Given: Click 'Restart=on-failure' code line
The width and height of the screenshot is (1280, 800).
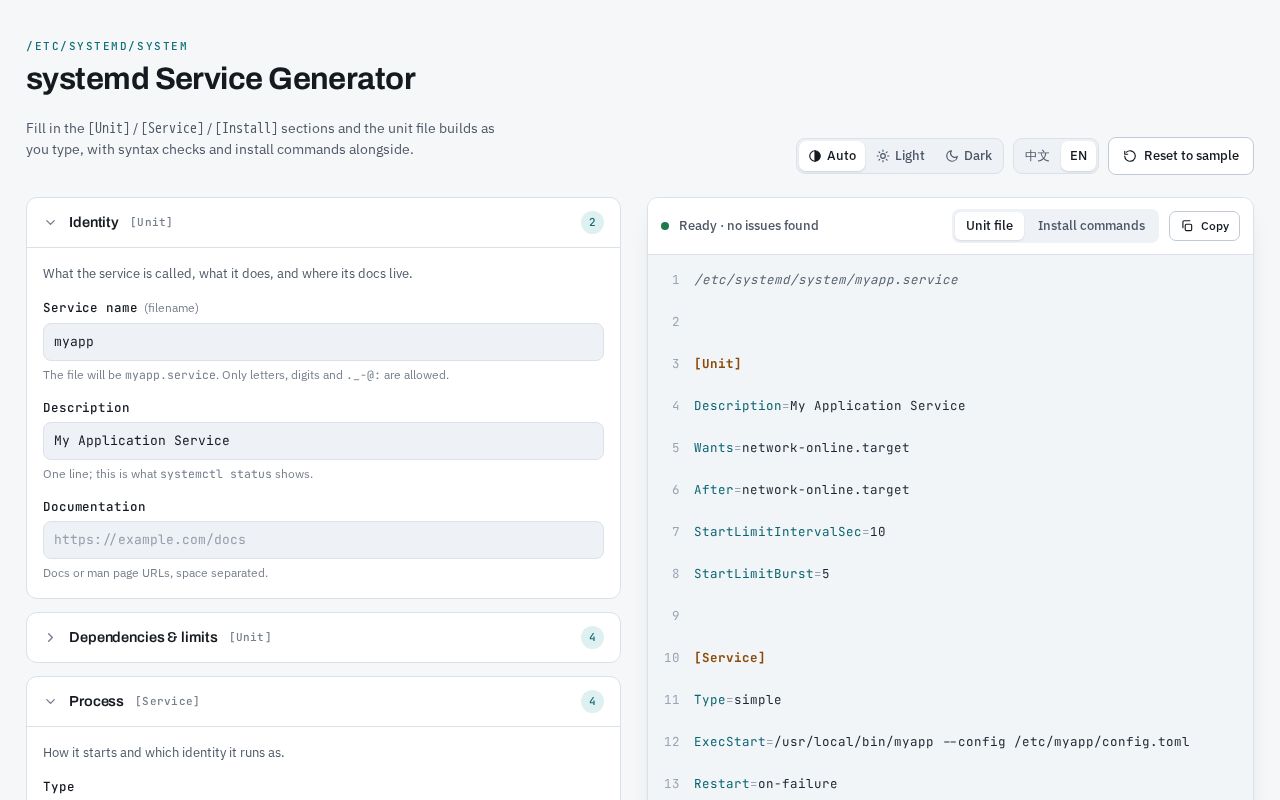Looking at the screenshot, I should click(766, 784).
